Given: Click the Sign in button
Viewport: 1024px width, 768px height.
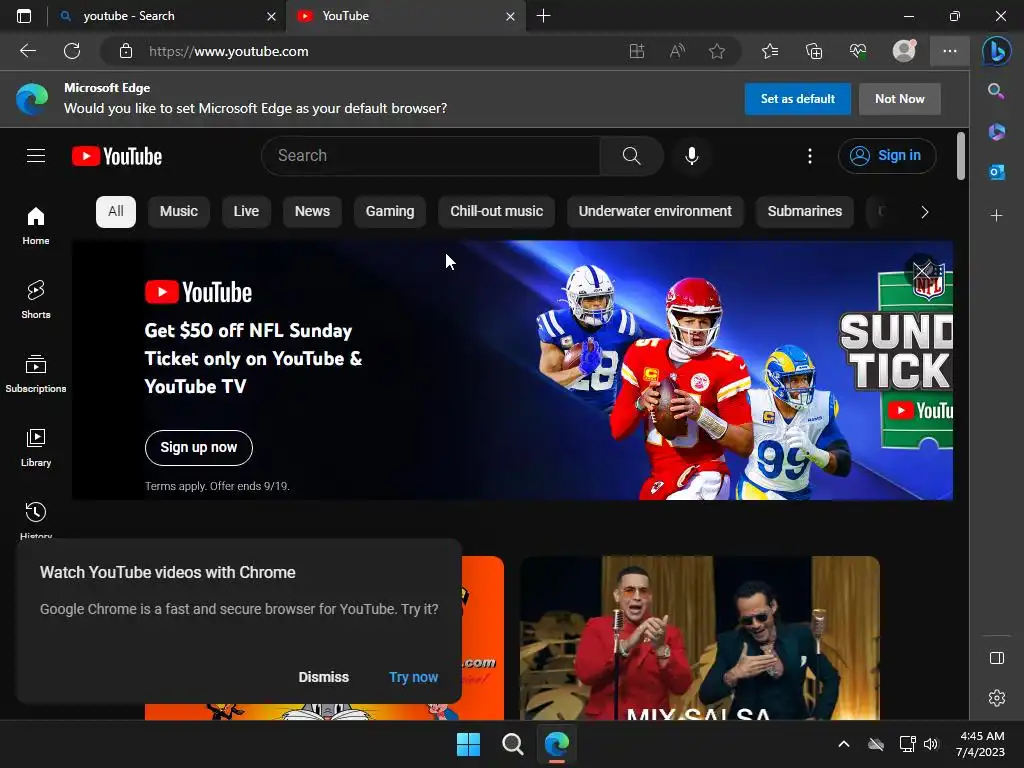Looking at the screenshot, I should [x=887, y=155].
